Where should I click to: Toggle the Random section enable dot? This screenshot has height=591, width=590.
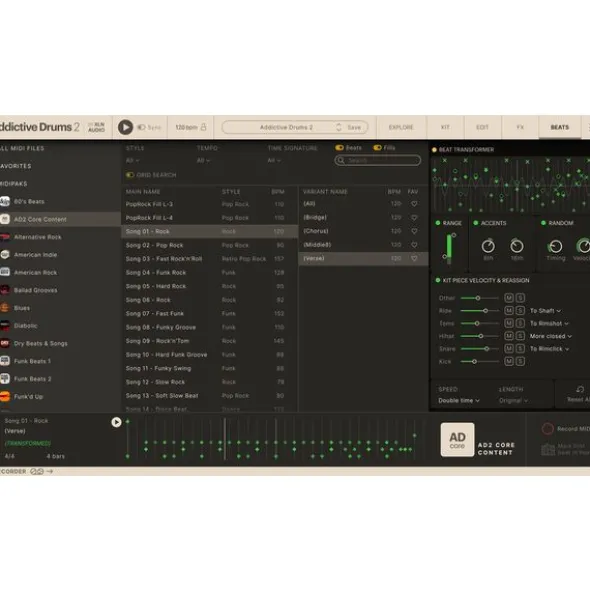543,223
